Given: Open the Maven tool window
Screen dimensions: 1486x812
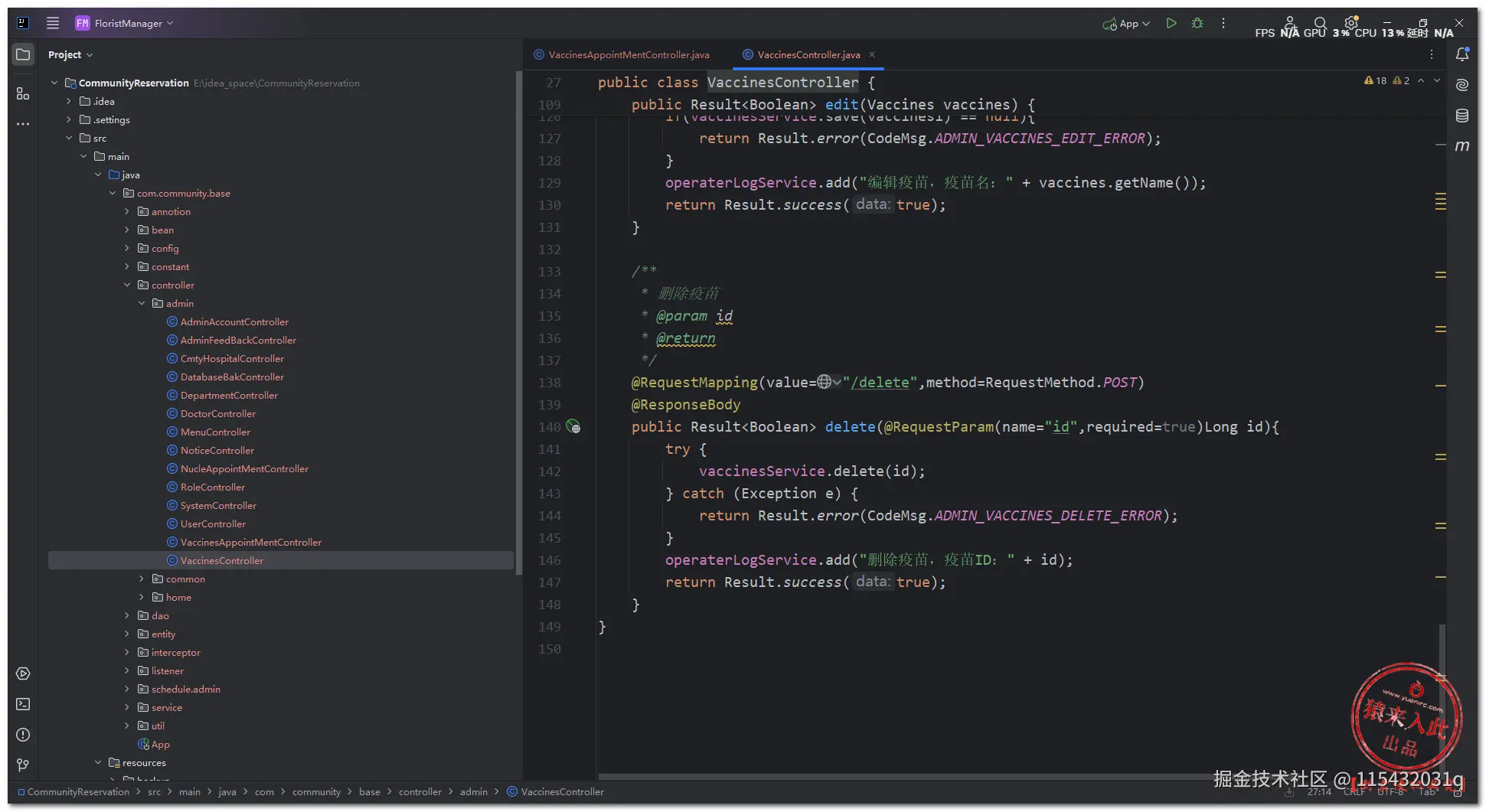Looking at the screenshot, I should pos(1462,145).
